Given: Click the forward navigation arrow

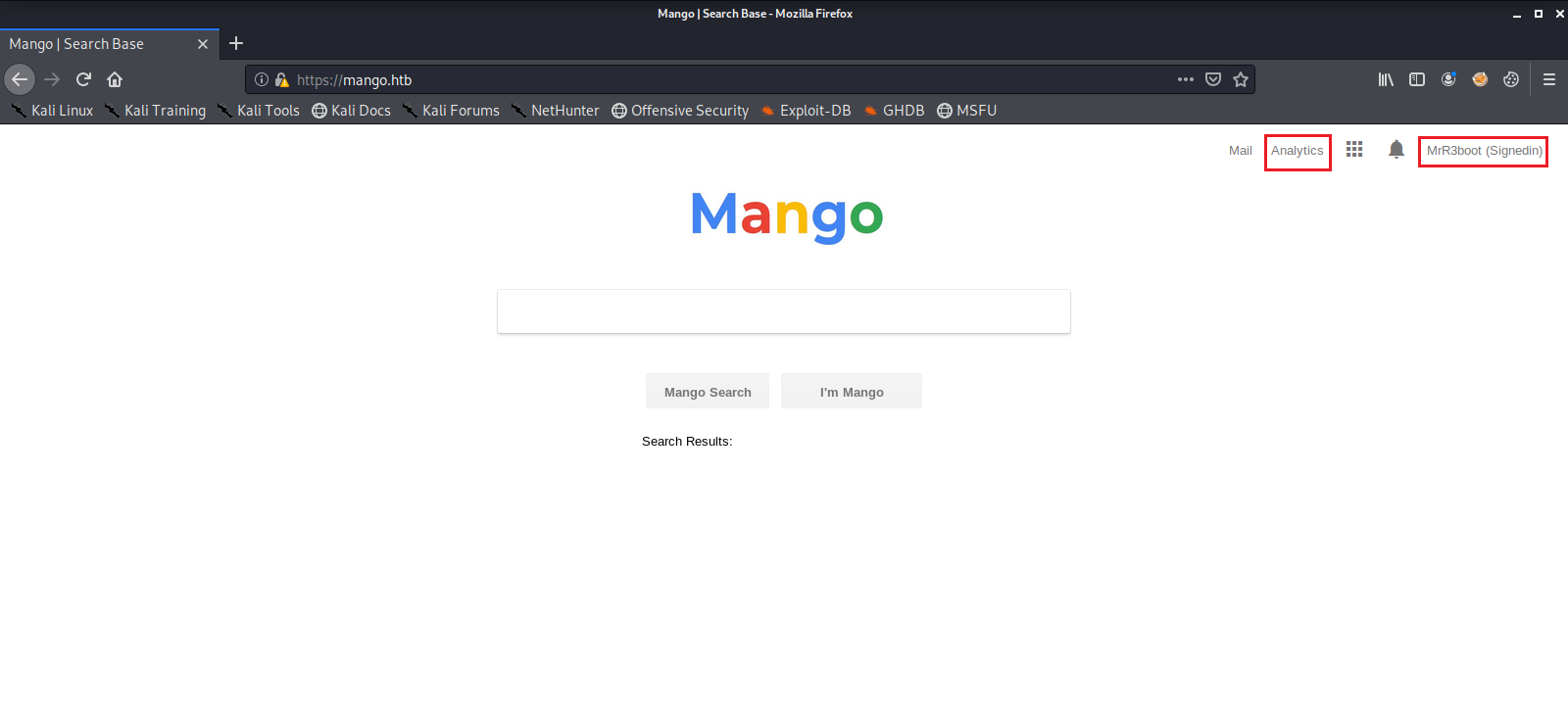Looking at the screenshot, I should [52, 79].
